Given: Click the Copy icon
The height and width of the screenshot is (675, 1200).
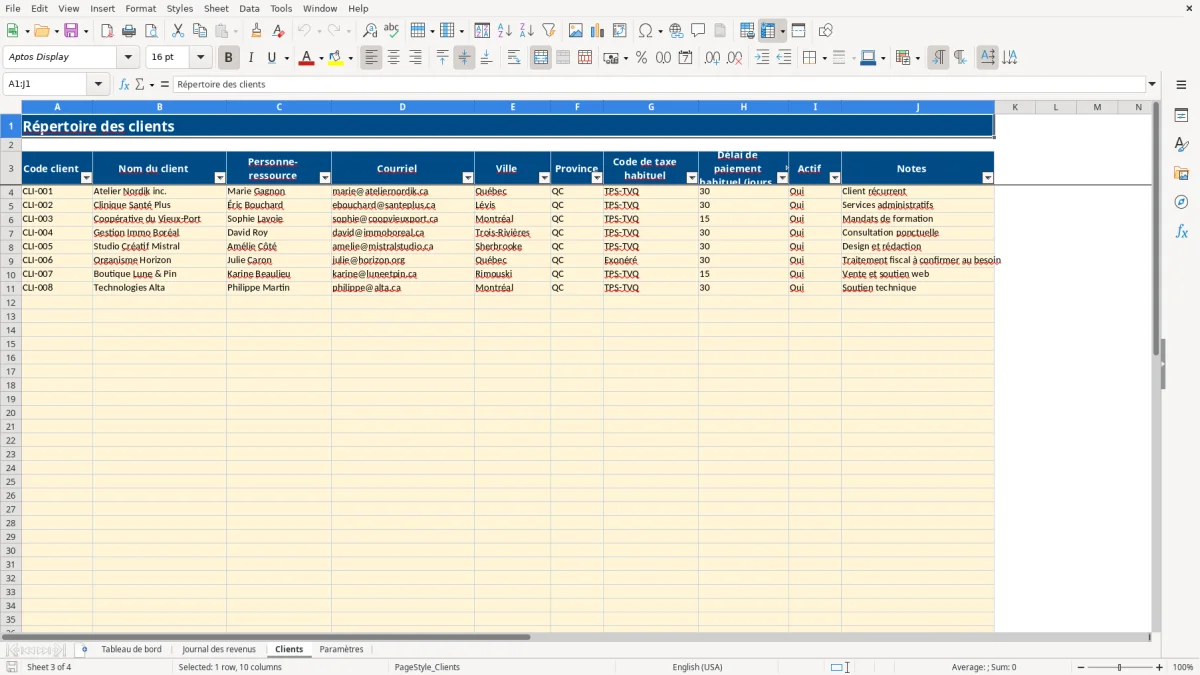Looking at the screenshot, I should click(x=199, y=31).
